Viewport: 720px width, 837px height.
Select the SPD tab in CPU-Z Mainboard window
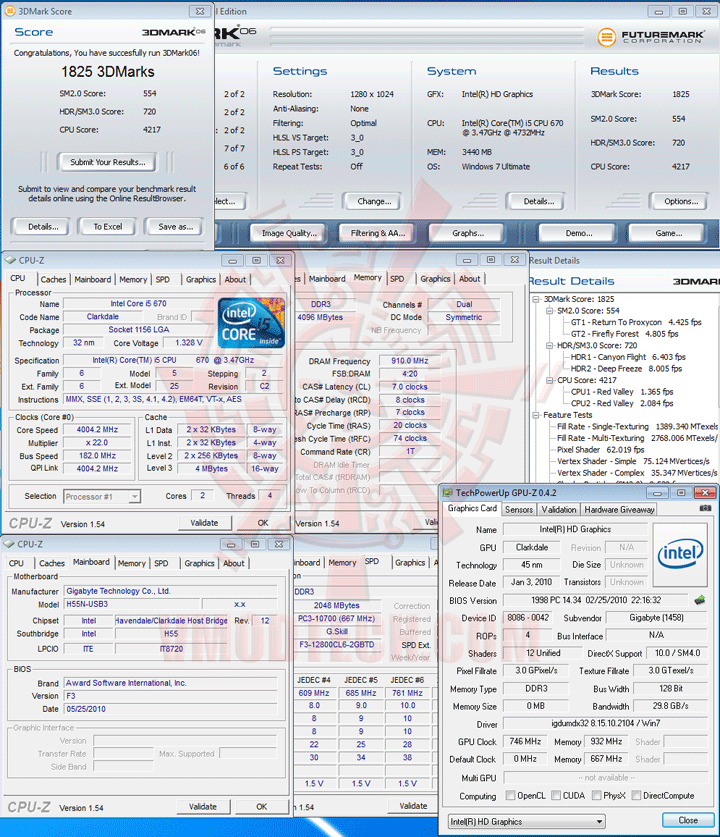[x=161, y=563]
